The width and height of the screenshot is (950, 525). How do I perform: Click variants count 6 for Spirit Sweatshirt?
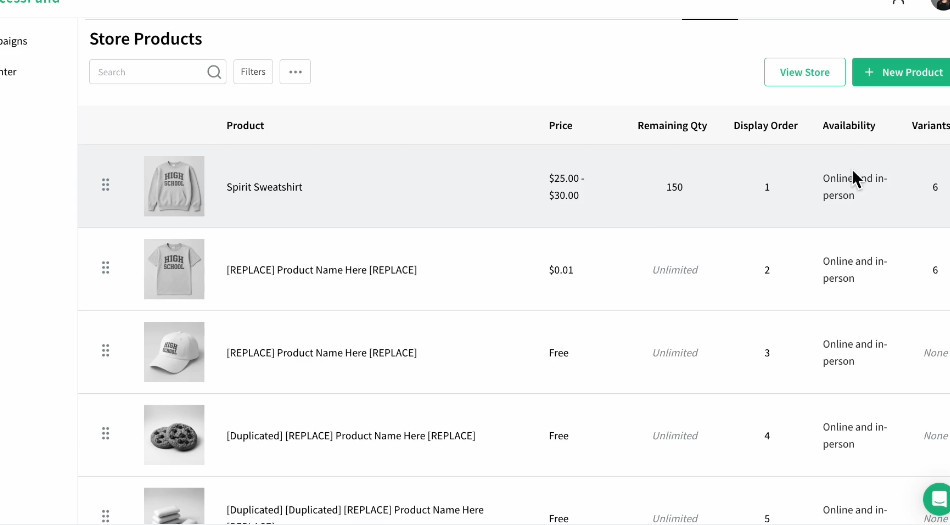tap(935, 187)
